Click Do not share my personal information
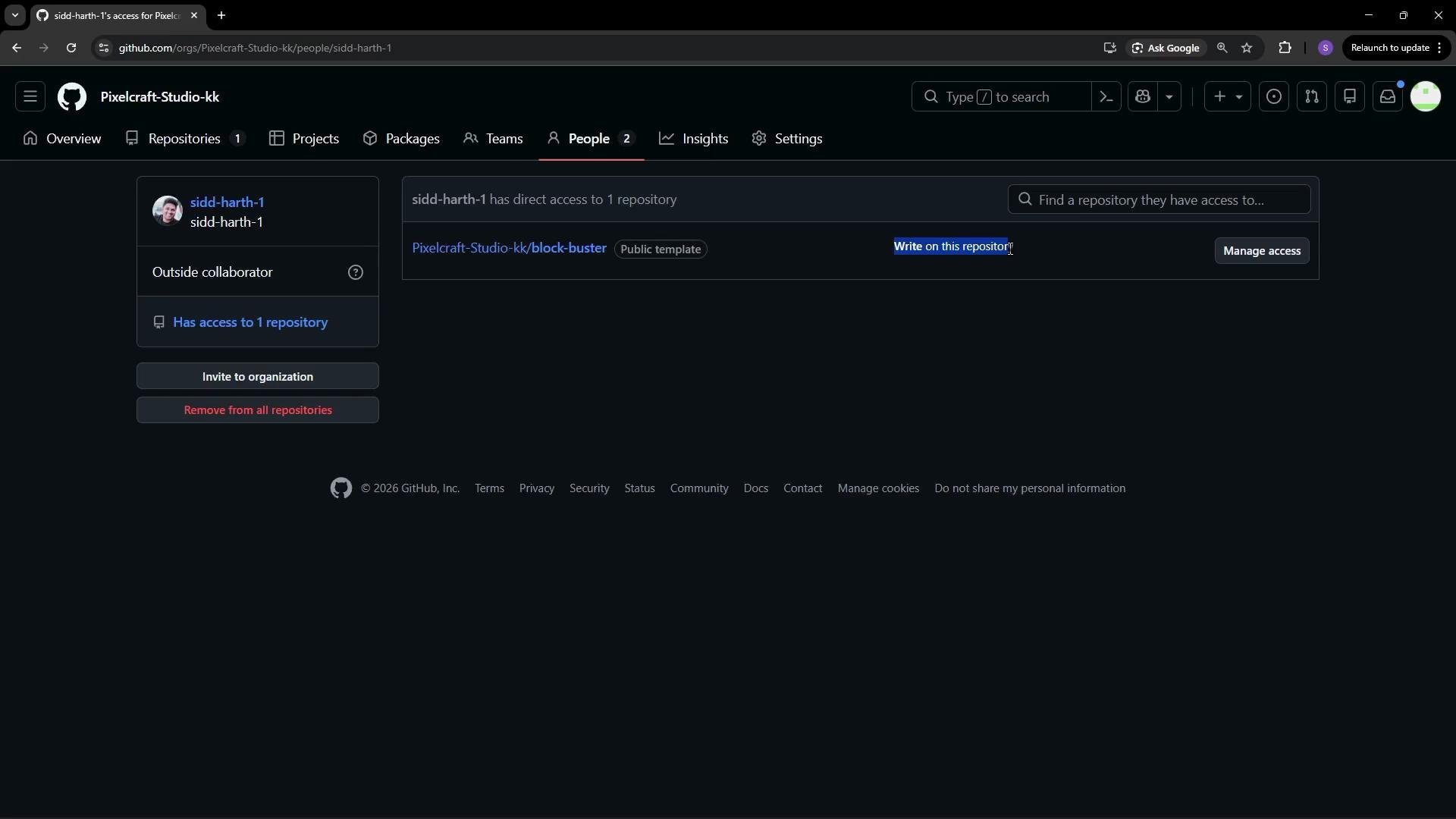 pyautogui.click(x=1030, y=488)
